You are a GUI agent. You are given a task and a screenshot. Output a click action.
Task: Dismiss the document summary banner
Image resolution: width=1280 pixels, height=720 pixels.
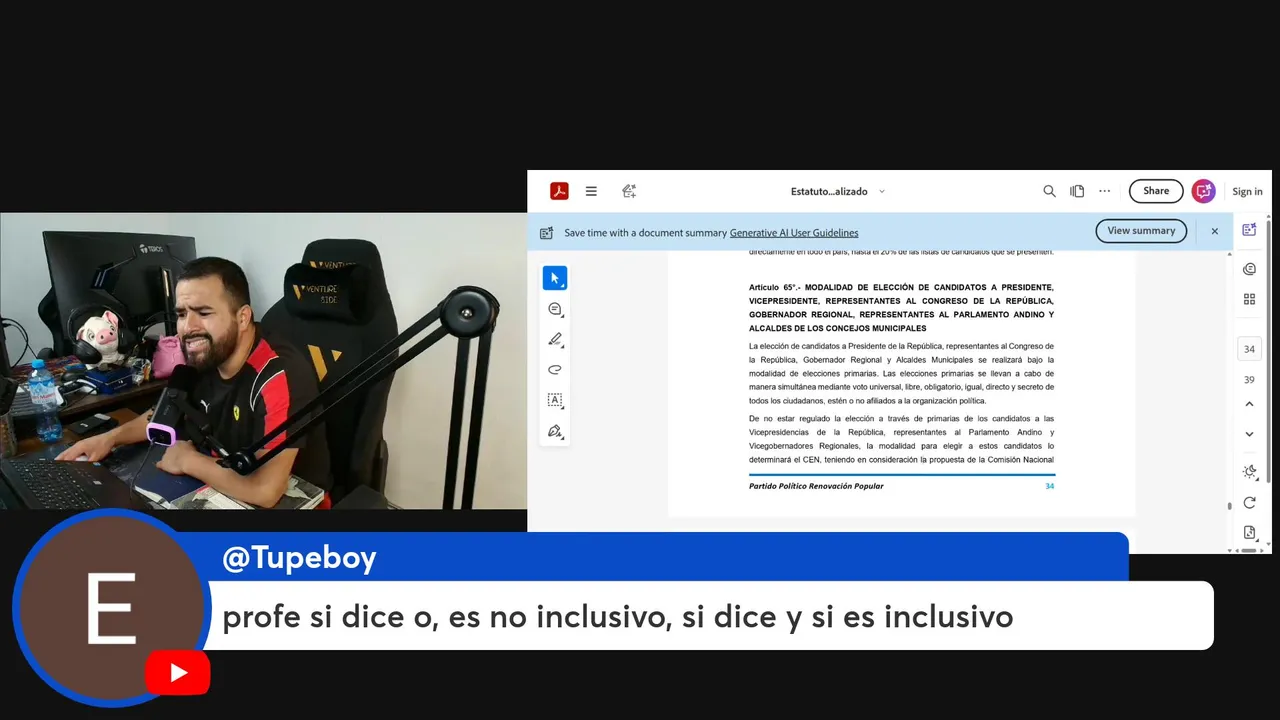(x=1215, y=231)
